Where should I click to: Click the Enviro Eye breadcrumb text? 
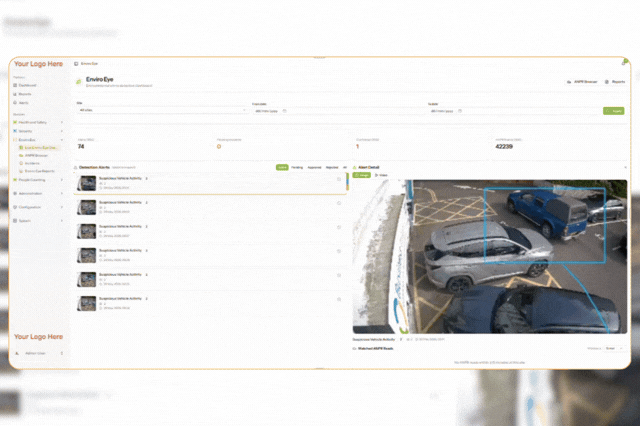(89, 64)
